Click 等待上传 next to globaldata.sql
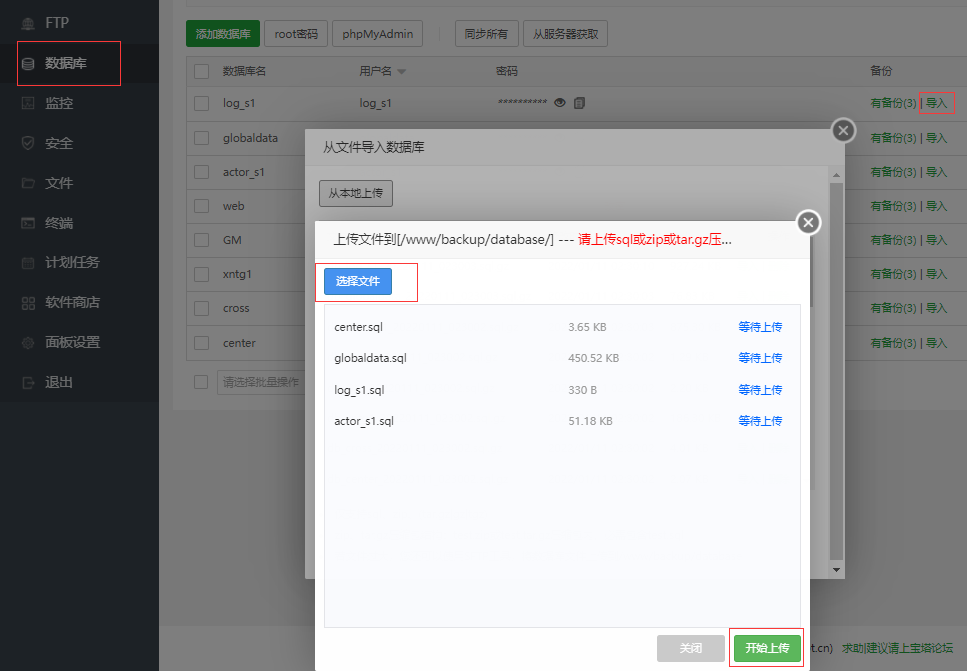967x671 pixels. pos(760,357)
